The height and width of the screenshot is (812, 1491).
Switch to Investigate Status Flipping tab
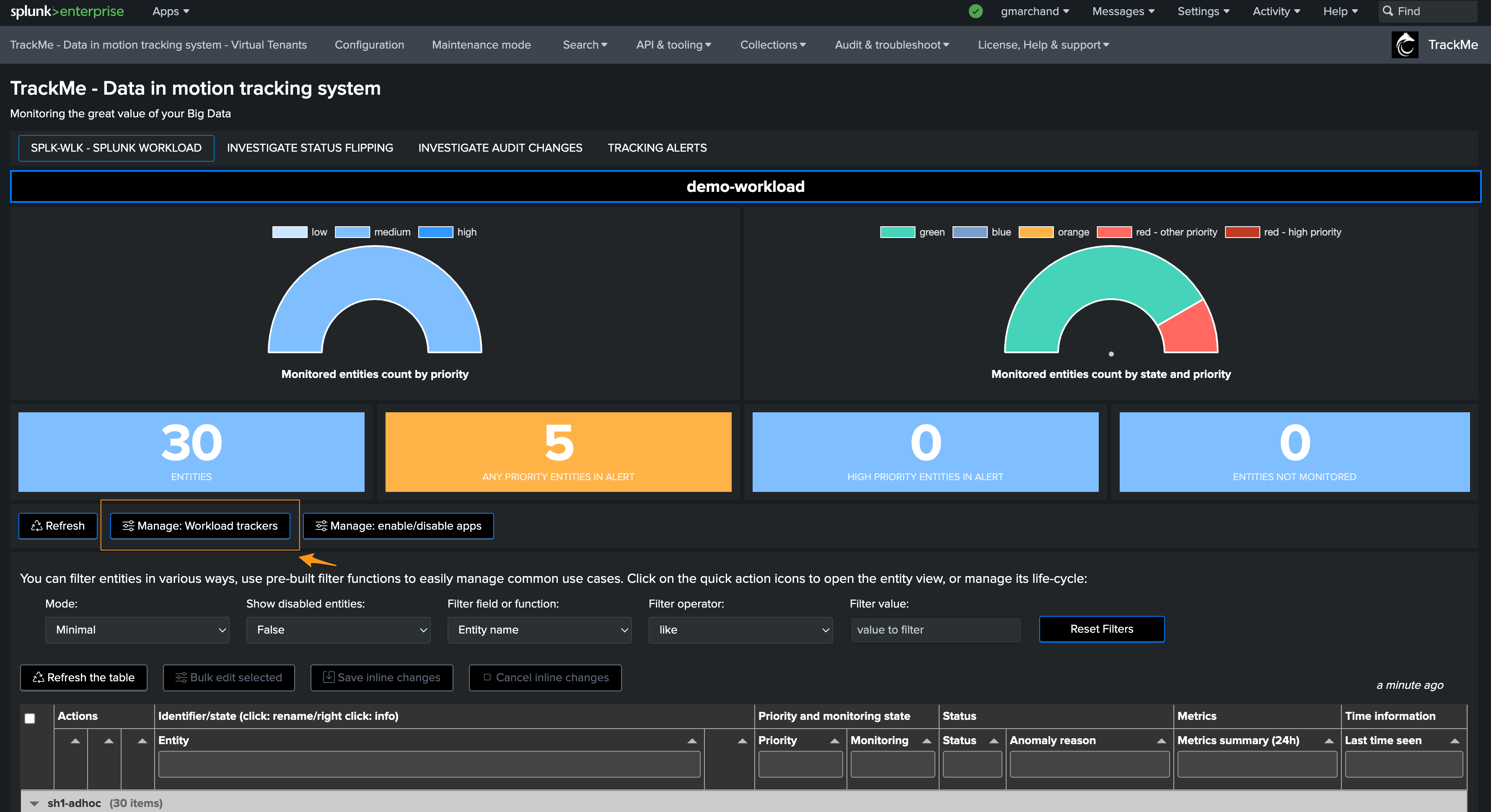coord(310,147)
